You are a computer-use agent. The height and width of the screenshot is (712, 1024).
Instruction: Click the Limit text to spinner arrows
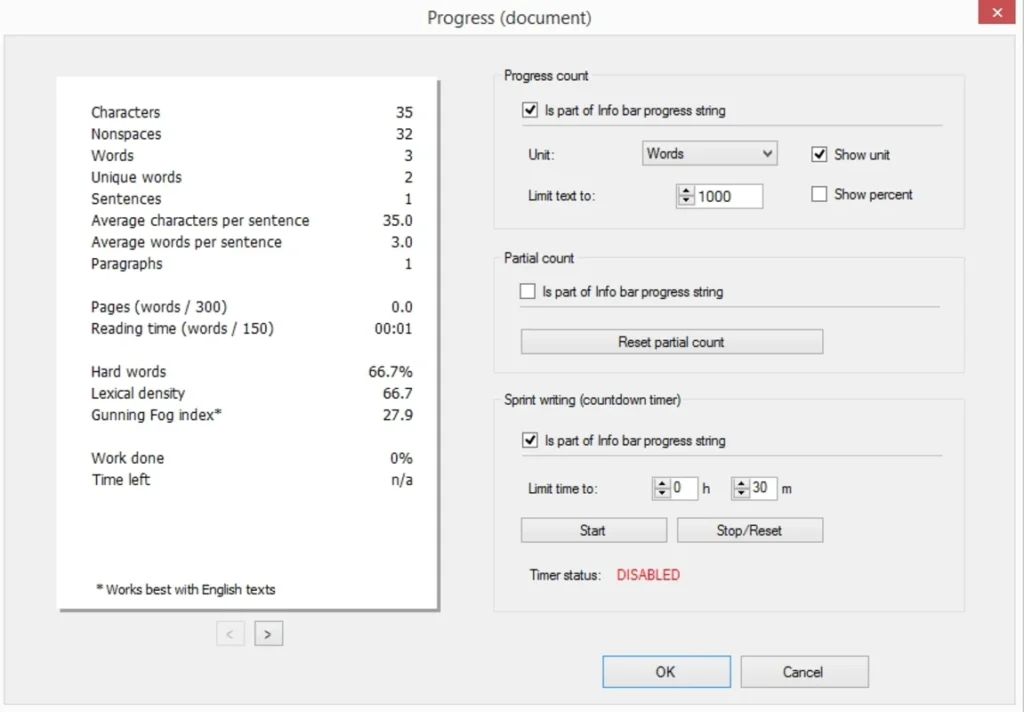click(686, 196)
